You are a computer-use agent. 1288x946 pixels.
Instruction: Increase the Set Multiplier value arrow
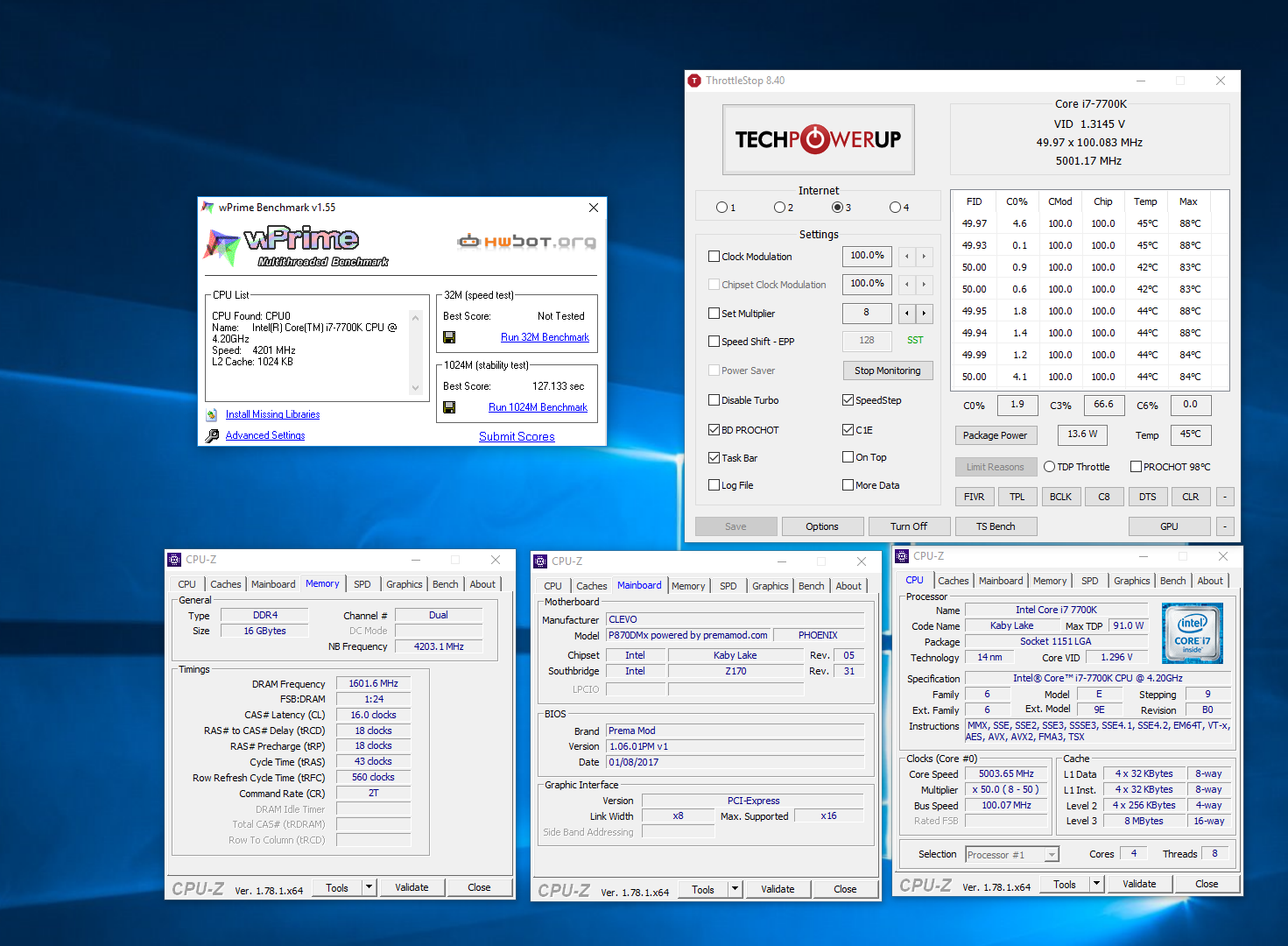pyautogui.click(x=924, y=314)
